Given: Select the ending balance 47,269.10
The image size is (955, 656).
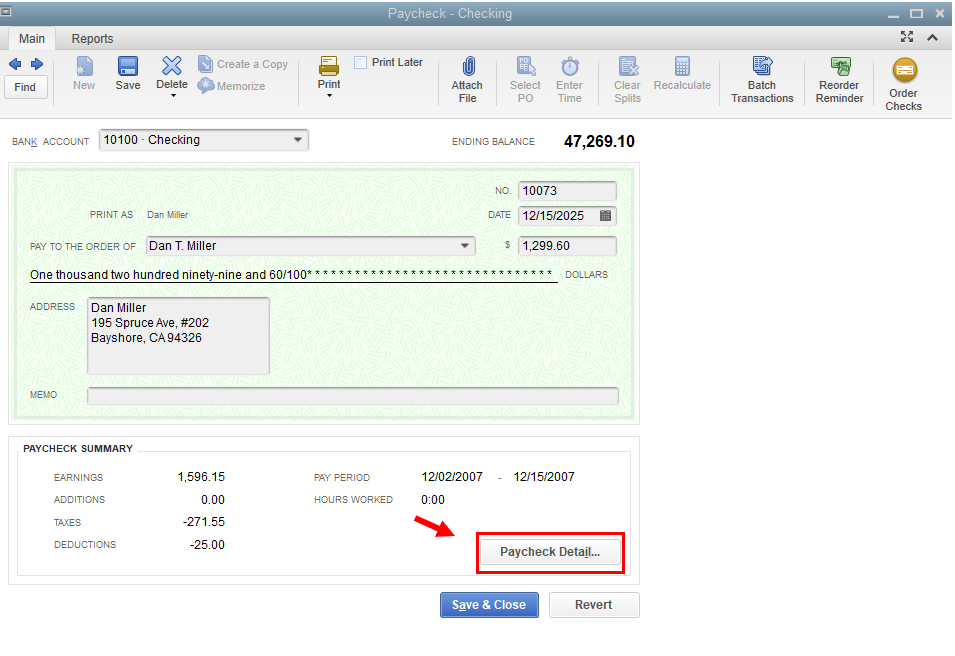Looking at the screenshot, I should [599, 141].
